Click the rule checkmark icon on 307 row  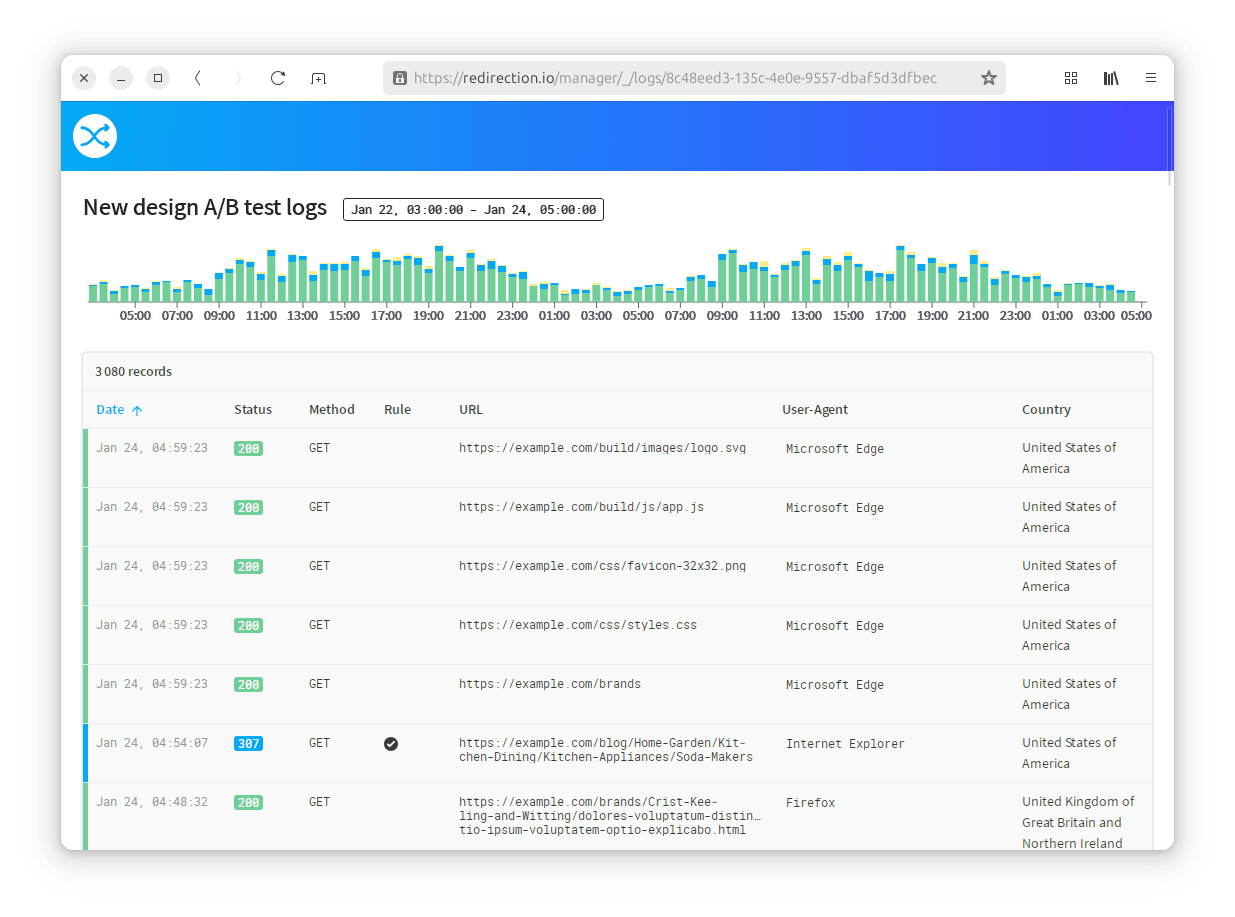point(391,744)
